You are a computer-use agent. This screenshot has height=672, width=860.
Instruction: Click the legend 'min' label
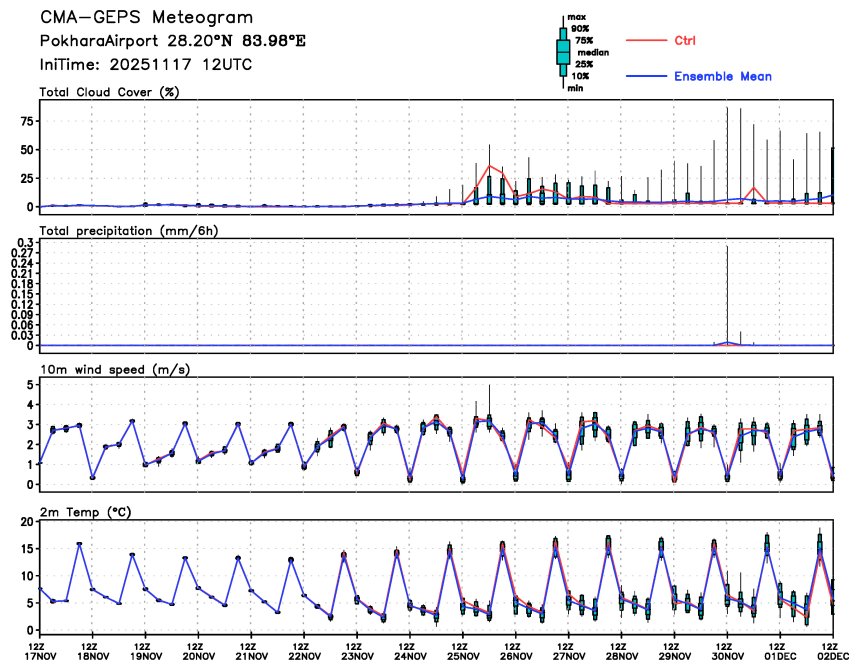point(575,88)
